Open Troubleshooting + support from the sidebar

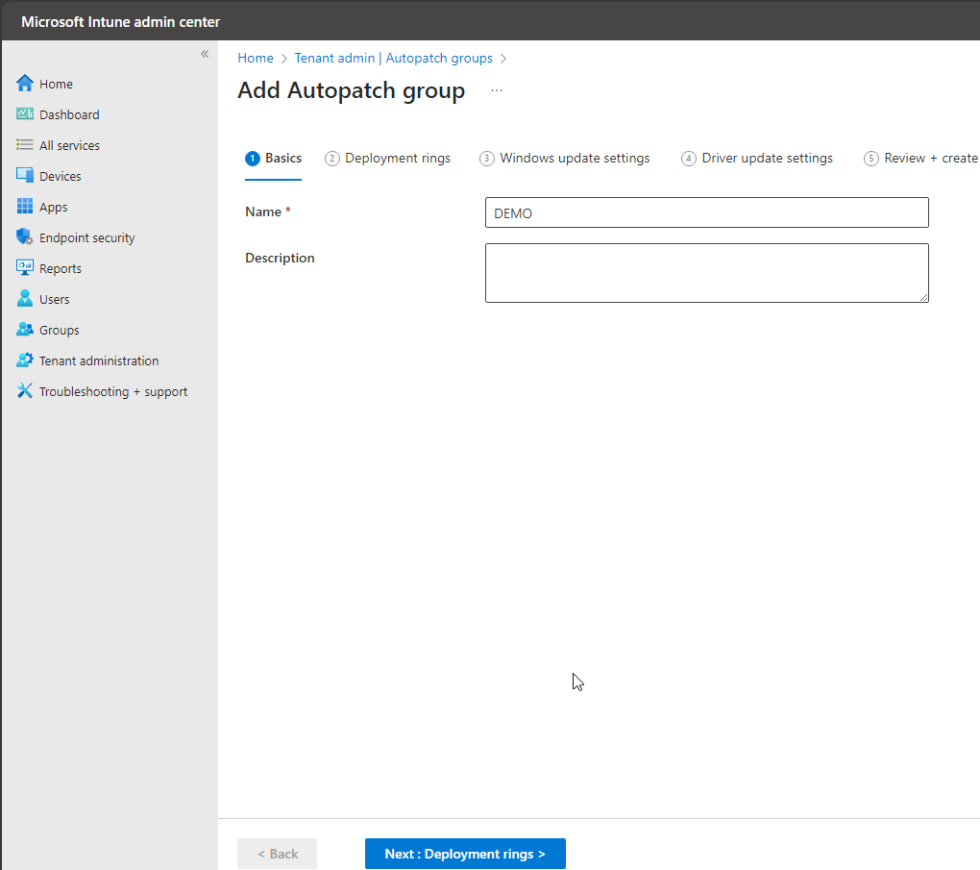[113, 391]
